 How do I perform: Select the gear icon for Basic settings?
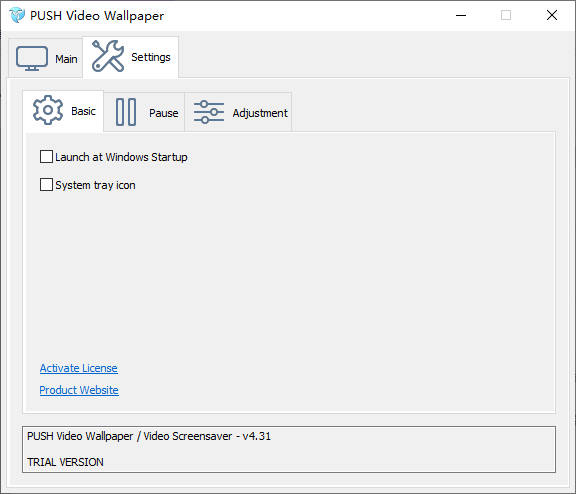click(48, 110)
